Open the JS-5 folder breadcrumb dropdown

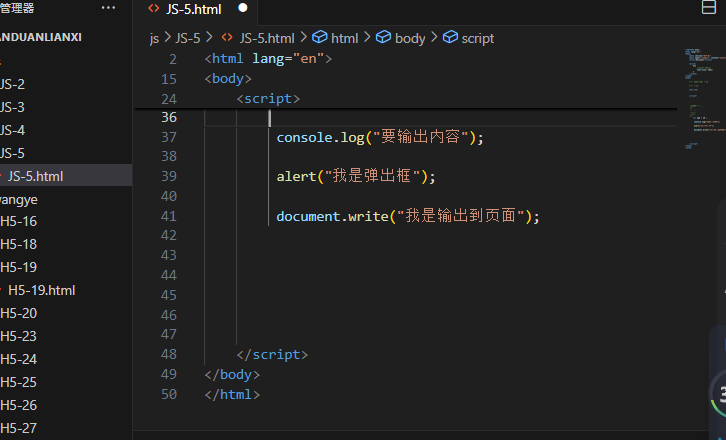186,38
